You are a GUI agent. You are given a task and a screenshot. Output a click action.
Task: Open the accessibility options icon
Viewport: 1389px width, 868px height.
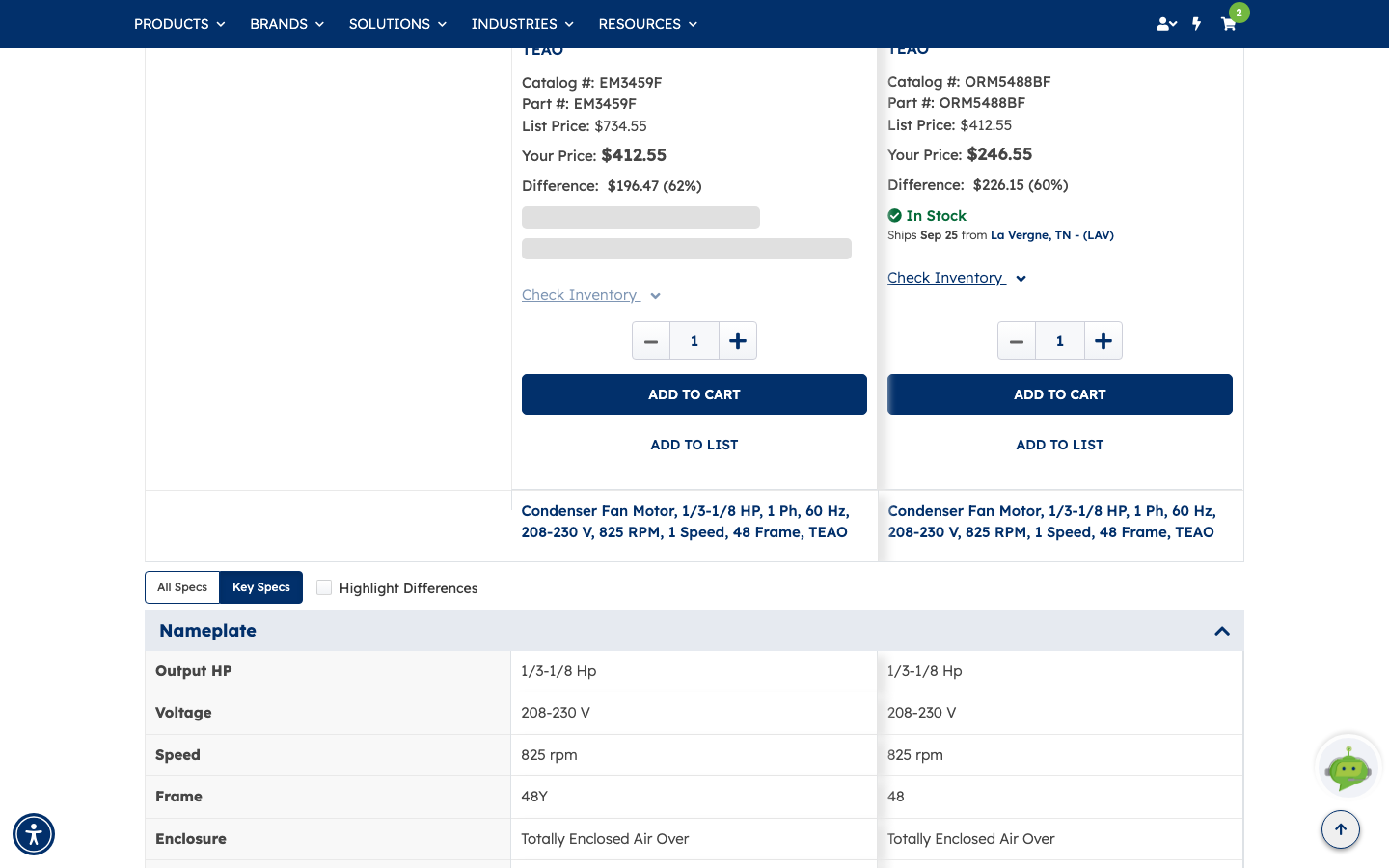[x=34, y=834]
